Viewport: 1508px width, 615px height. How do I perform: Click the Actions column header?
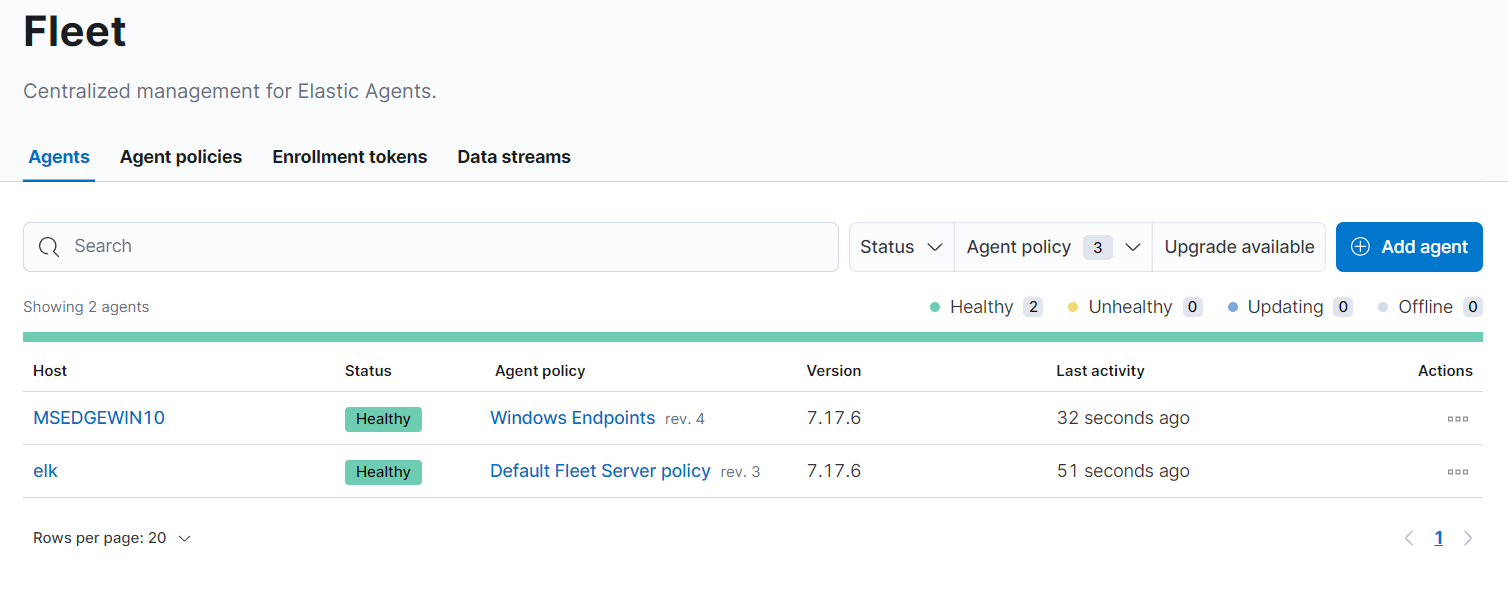pos(1445,371)
